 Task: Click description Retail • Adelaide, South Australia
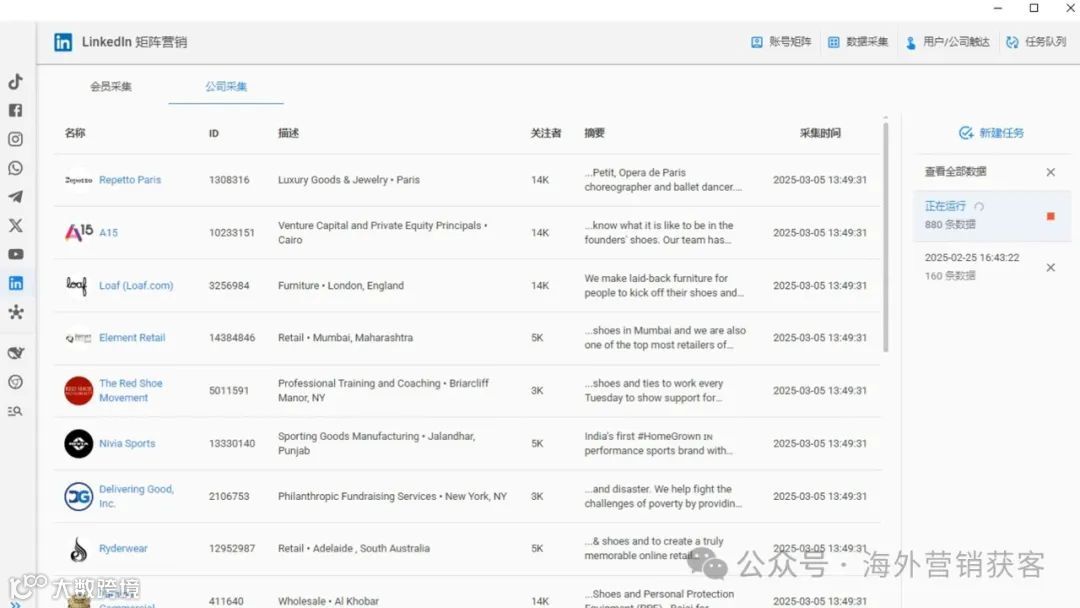click(354, 548)
